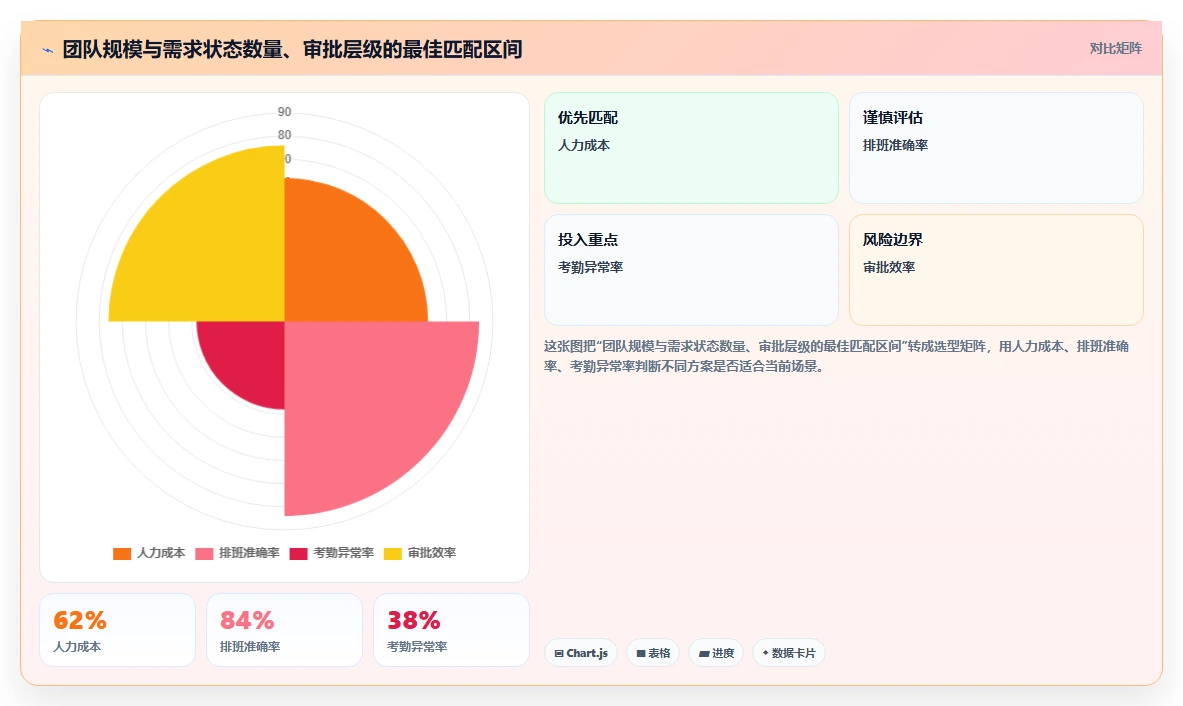Viewport: 1183px width, 706px height.
Task: Select the crimson polar chart segment
Action: click(x=249, y=358)
